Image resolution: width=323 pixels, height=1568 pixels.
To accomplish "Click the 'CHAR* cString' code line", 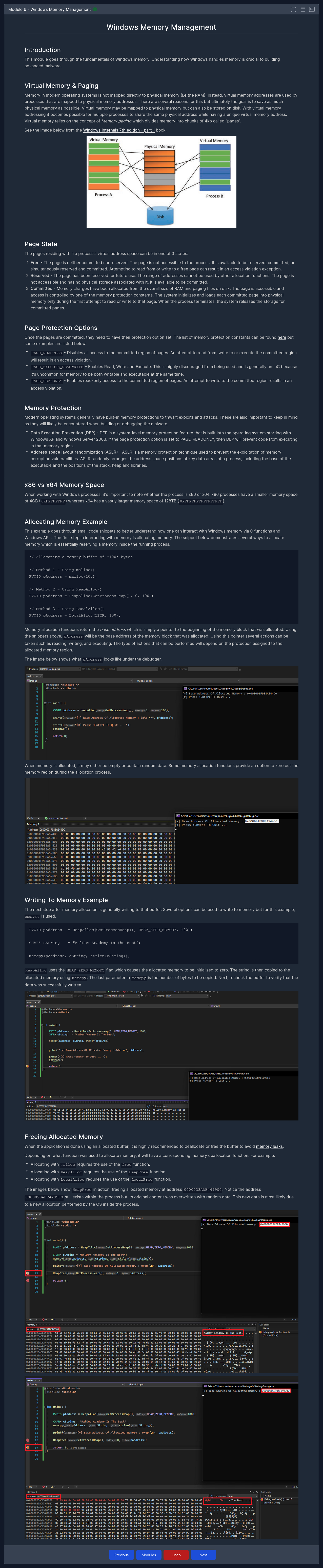I will [x=85, y=943].
